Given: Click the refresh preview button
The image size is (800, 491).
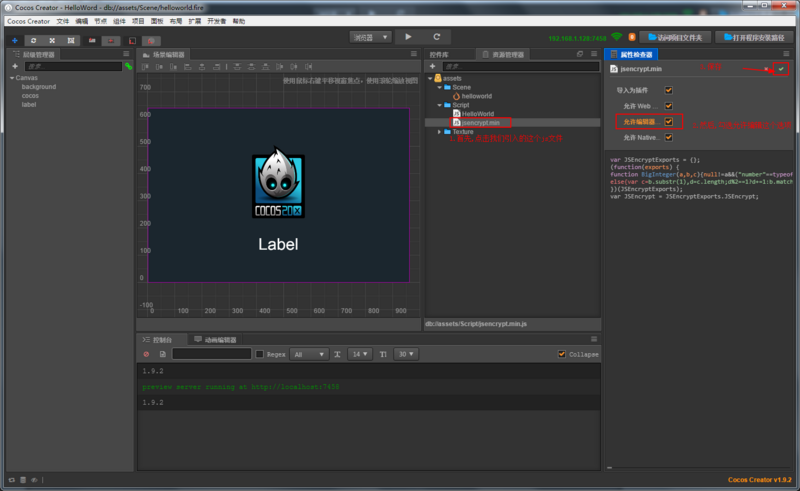Looking at the screenshot, I should pos(437,37).
